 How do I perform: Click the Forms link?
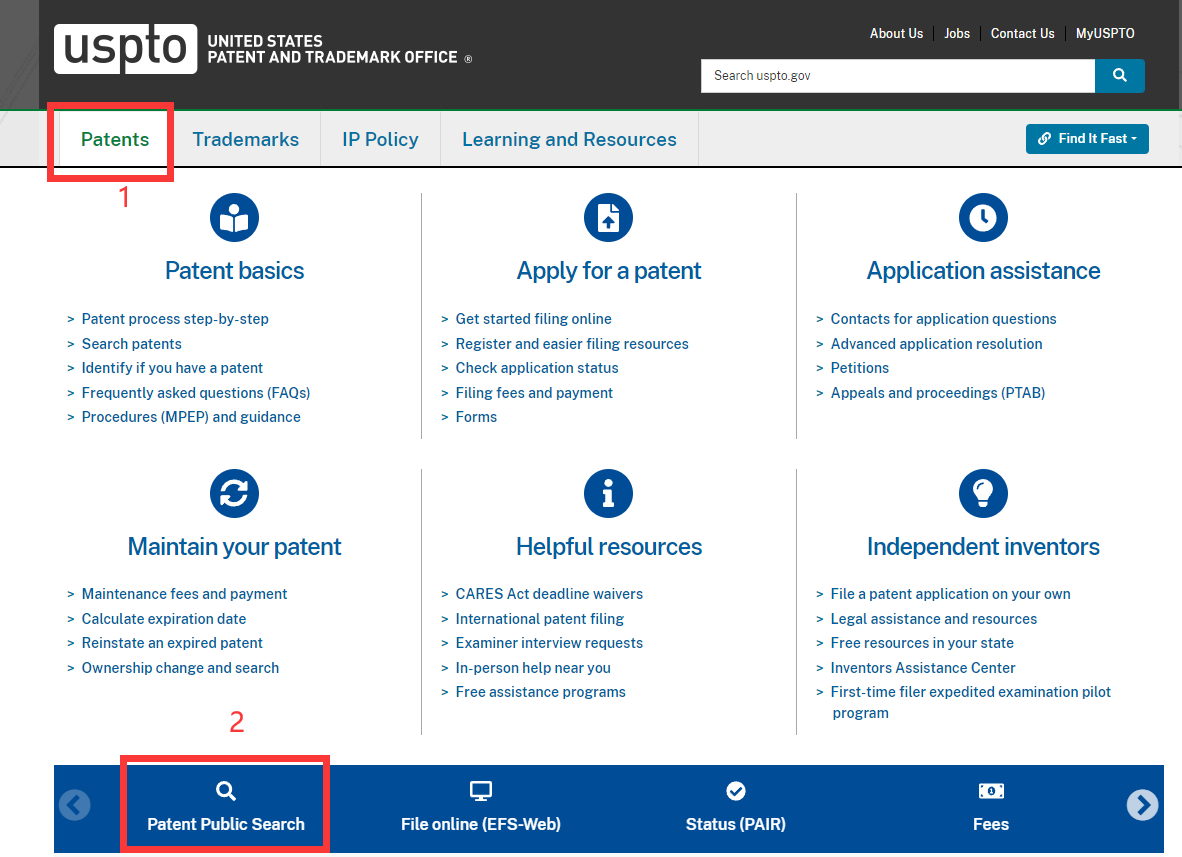click(476, 417)
